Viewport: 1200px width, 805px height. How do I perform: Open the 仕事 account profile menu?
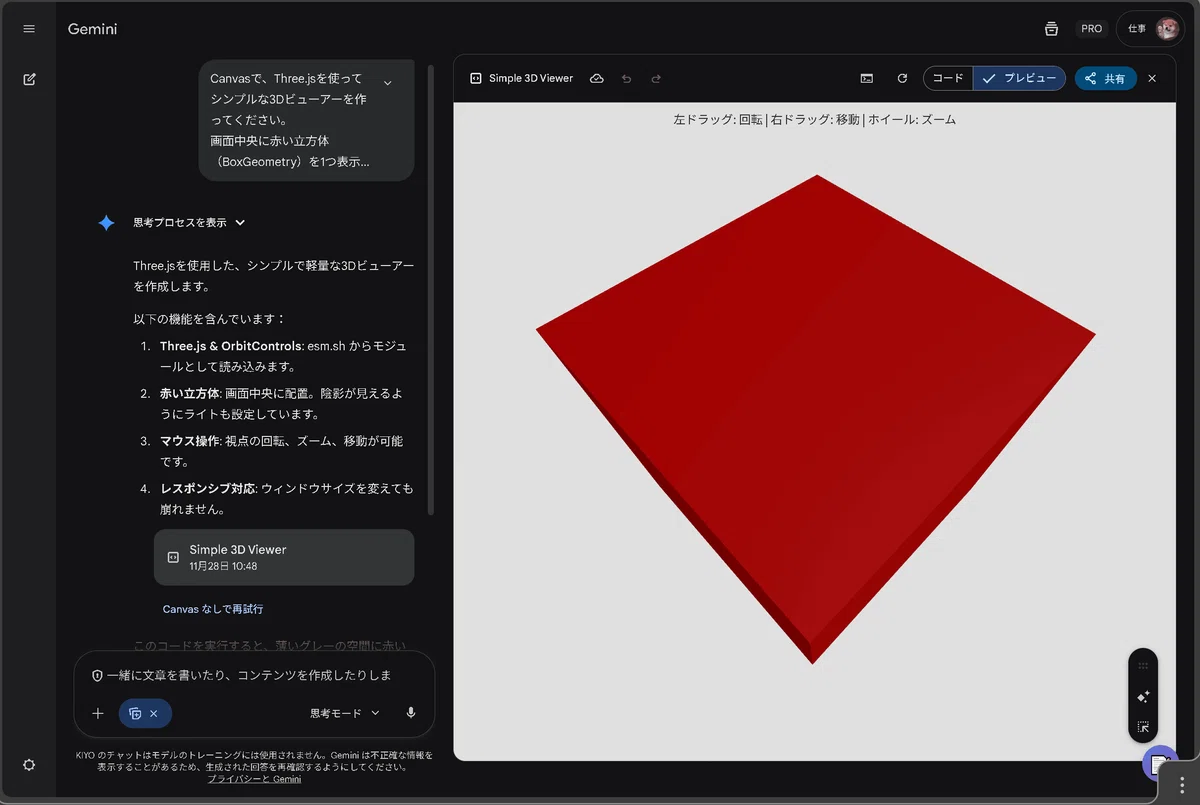(x=1151, y=29)
